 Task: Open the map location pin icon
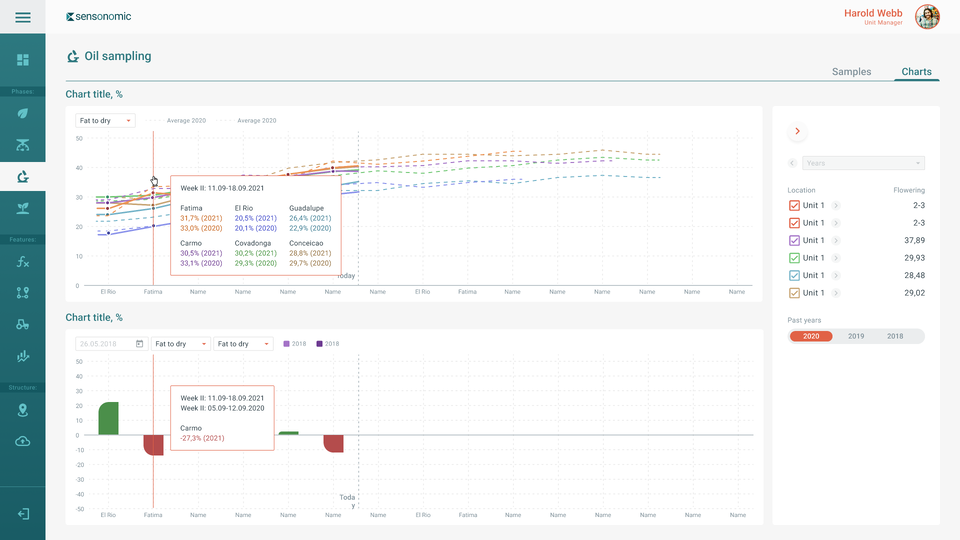tap(22, 410)
